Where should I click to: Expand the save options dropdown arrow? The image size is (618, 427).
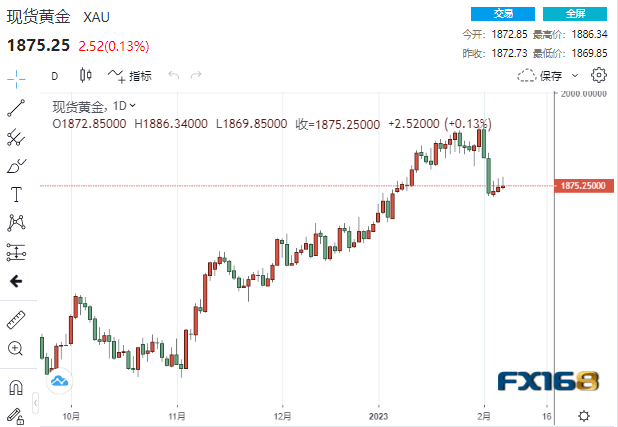click(572, 75)
